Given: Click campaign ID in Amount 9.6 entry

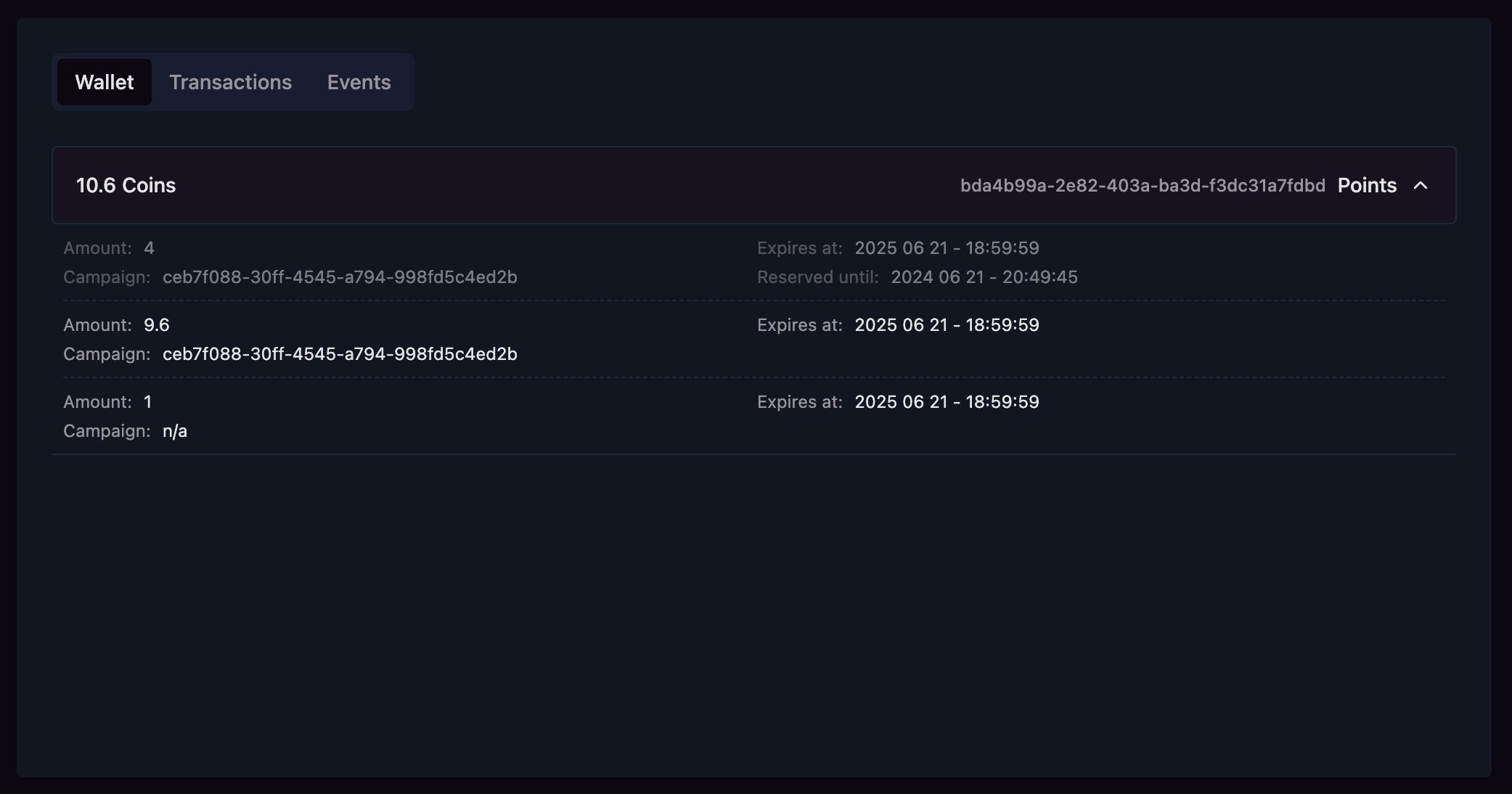Looking at the screenshot, I should (x=339, y=354).
